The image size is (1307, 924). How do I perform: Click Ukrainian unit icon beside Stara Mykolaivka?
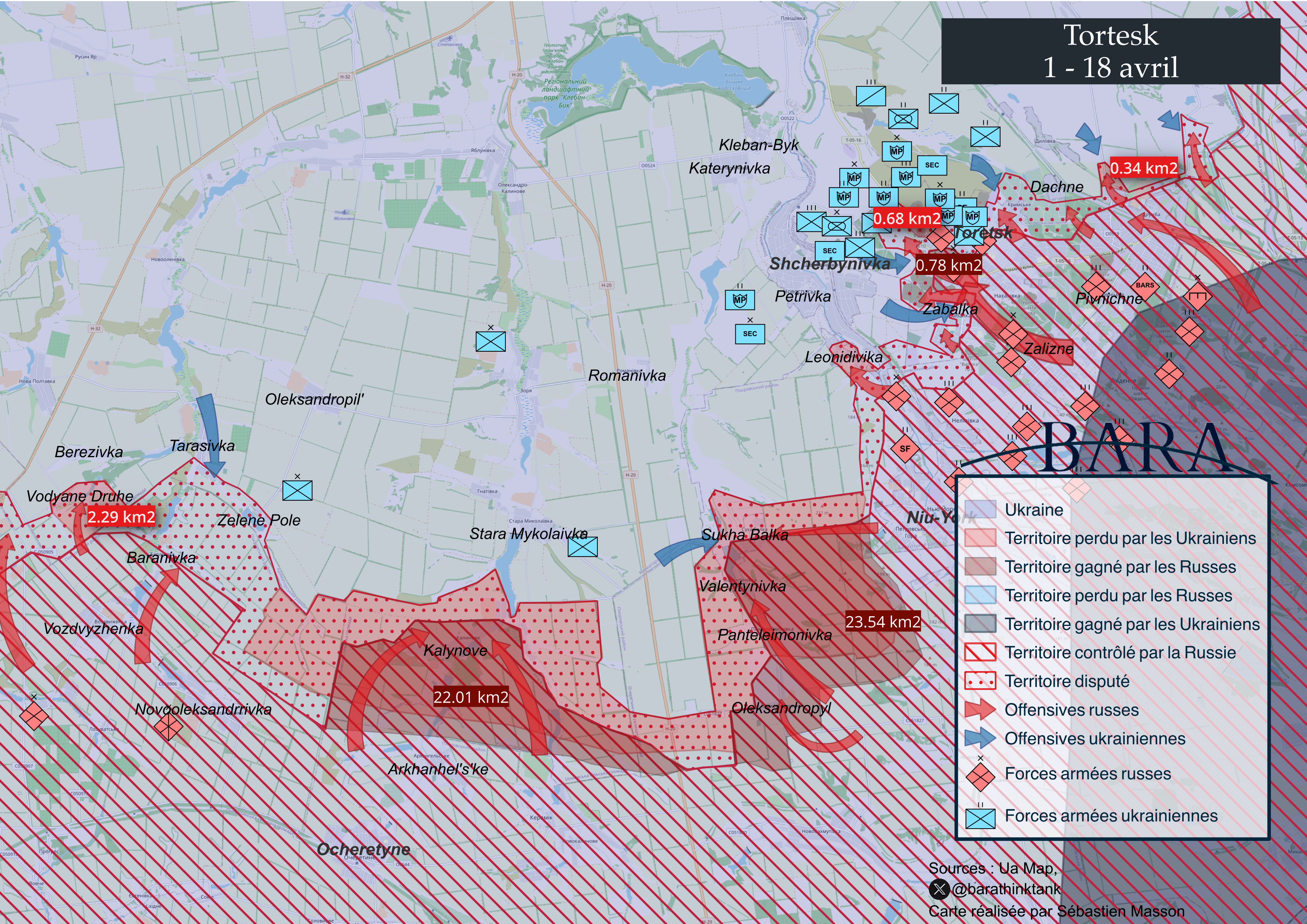pyautogui.click(x=583, y=547)
